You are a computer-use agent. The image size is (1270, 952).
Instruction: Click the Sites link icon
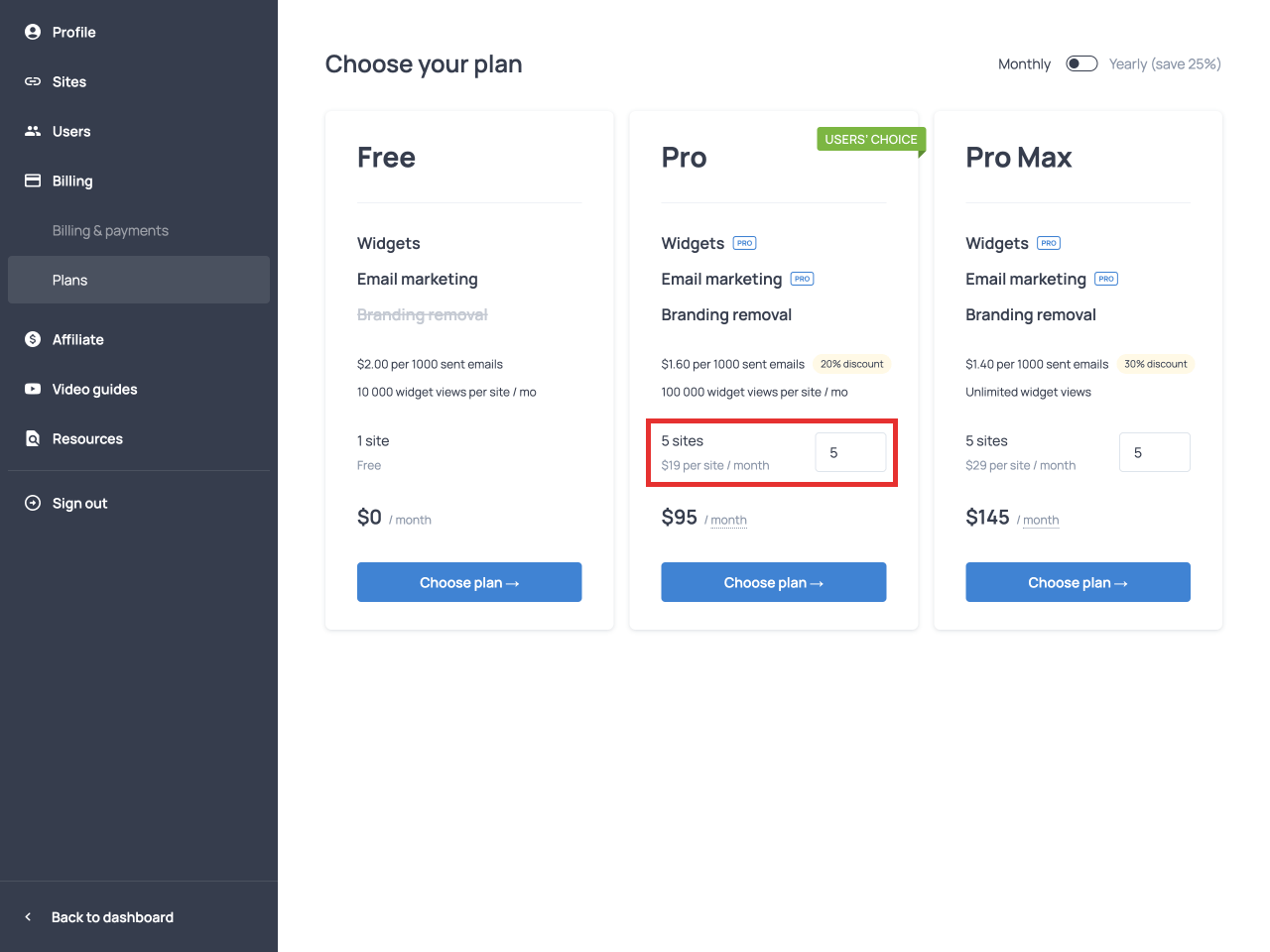(33, 81)
